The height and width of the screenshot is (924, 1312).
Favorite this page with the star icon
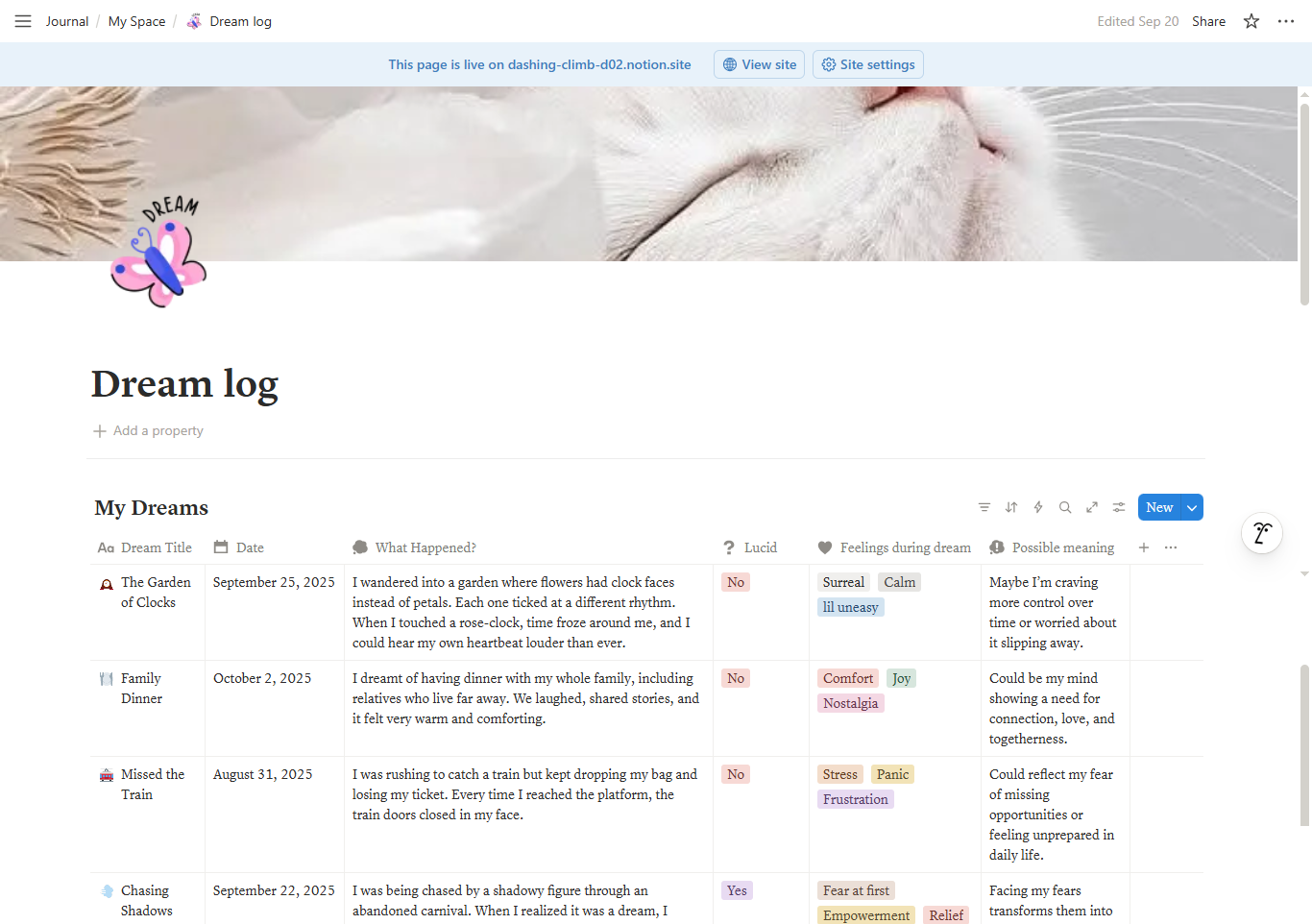pyautogui.click(x=1251, y=21)
